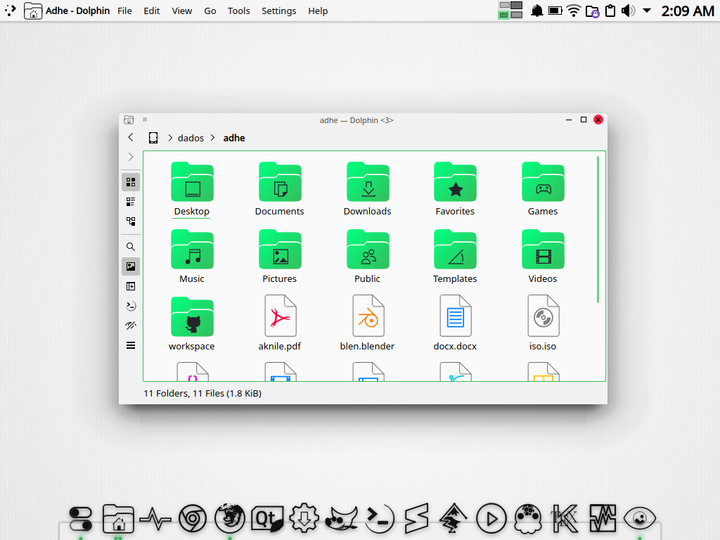Viewport: 720px width, 540px height.
Task: Open the Edit menu
Action: click(152, 11)
